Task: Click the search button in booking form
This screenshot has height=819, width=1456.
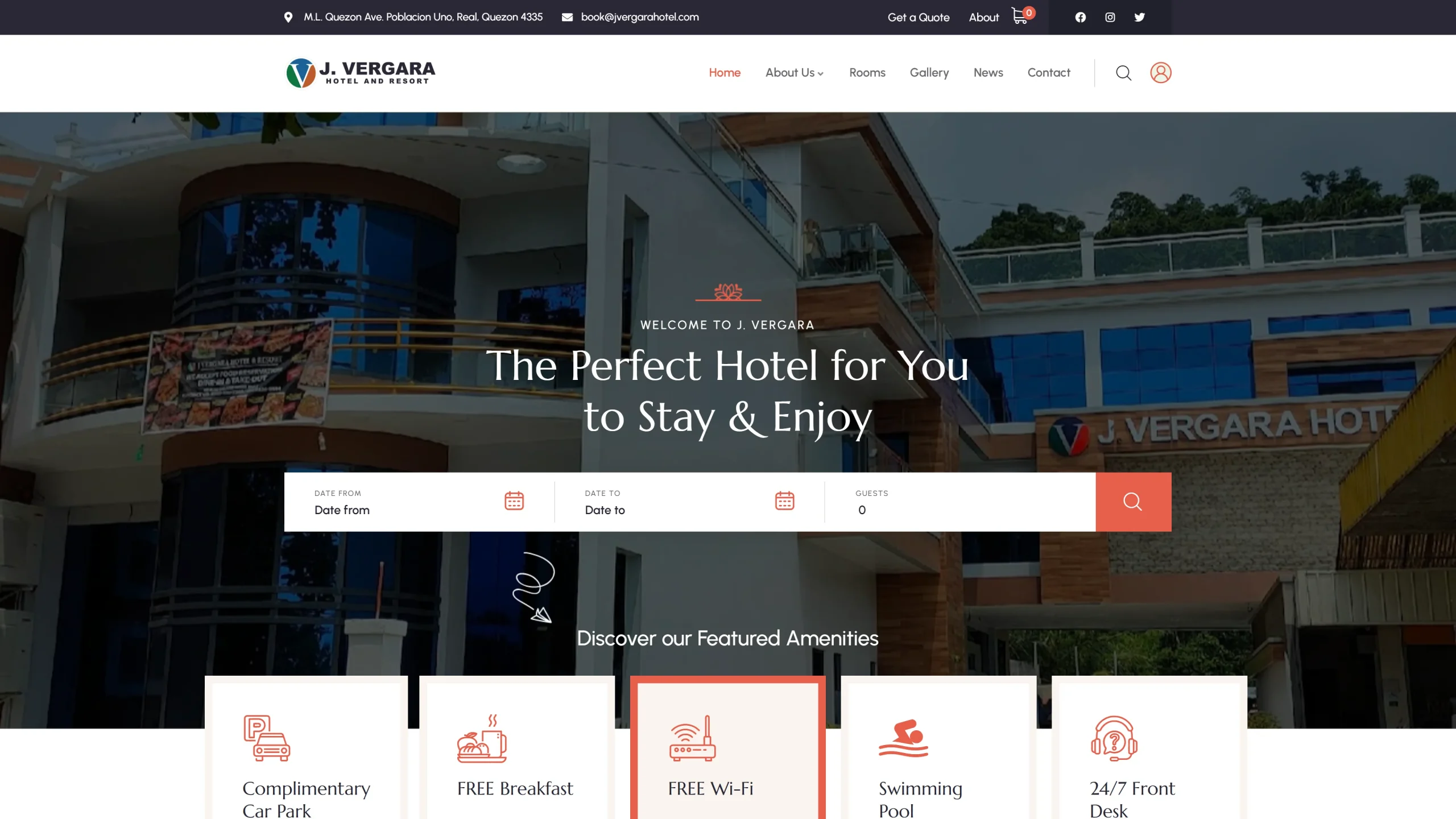Action: tap(1133, 502)
